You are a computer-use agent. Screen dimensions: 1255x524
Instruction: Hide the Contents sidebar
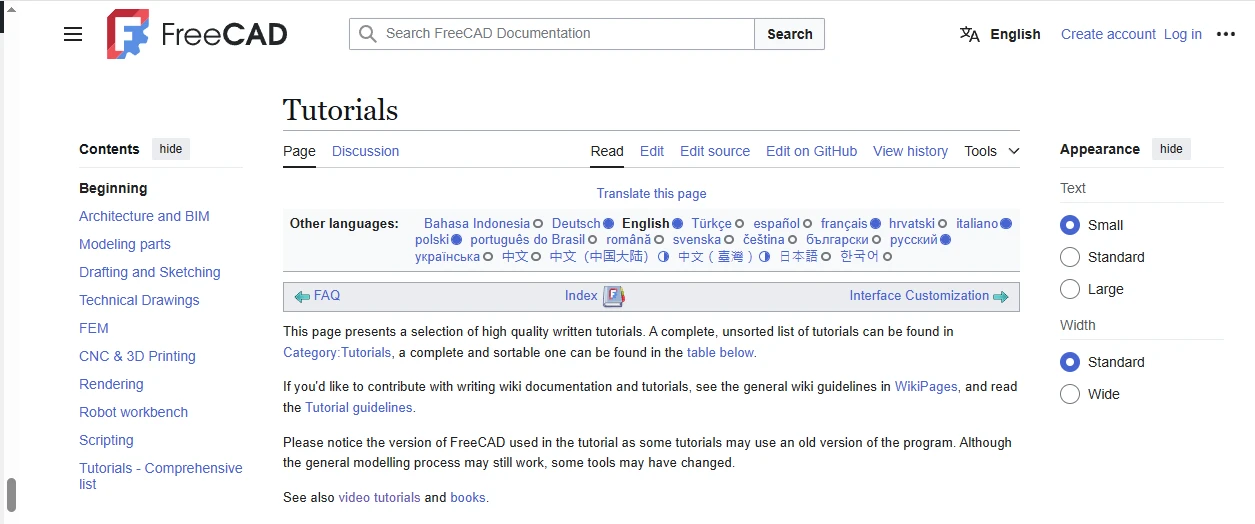coord(171,149)
